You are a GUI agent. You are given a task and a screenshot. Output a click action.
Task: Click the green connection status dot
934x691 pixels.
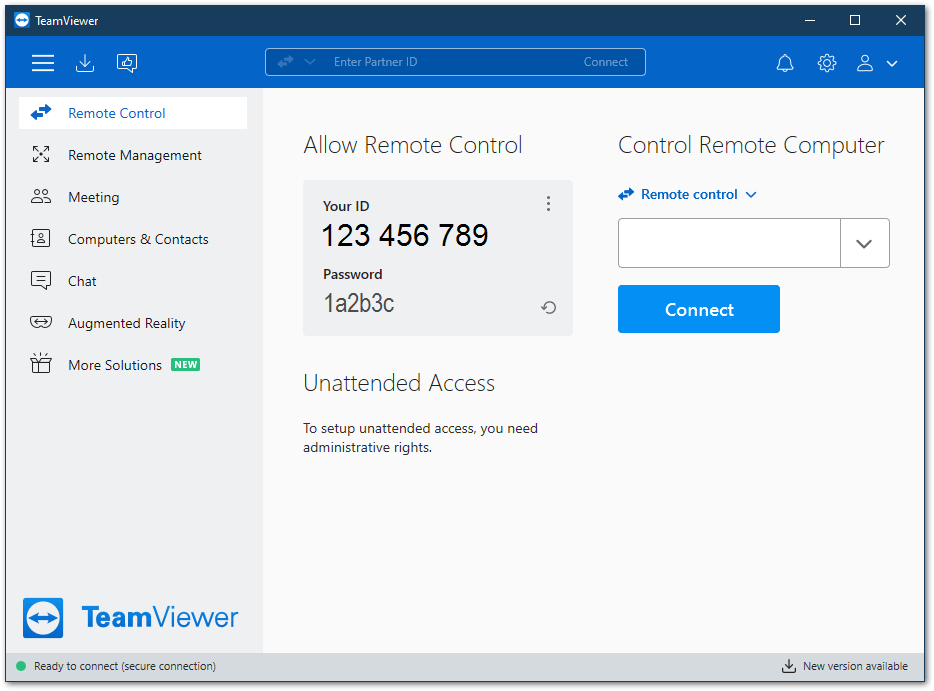[21, 666]
